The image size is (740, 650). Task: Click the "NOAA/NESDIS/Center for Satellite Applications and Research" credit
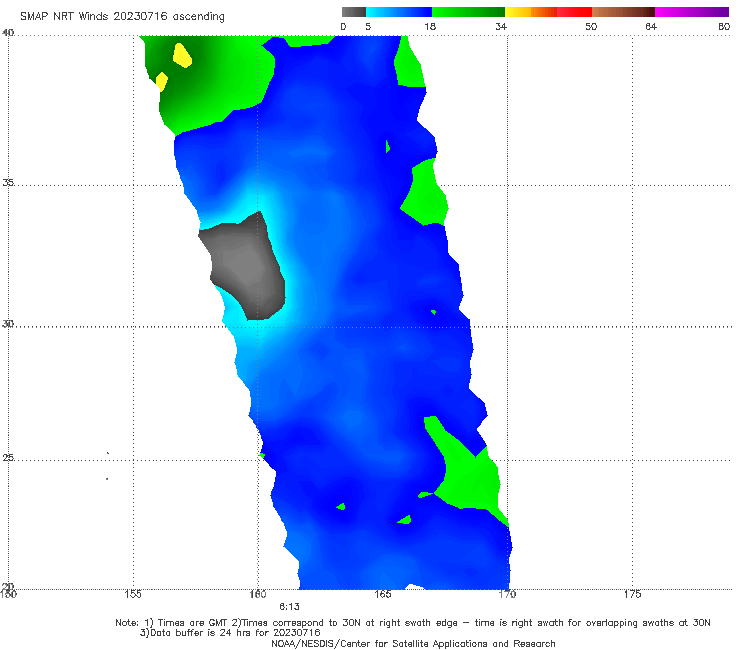(x=413, y=643)
